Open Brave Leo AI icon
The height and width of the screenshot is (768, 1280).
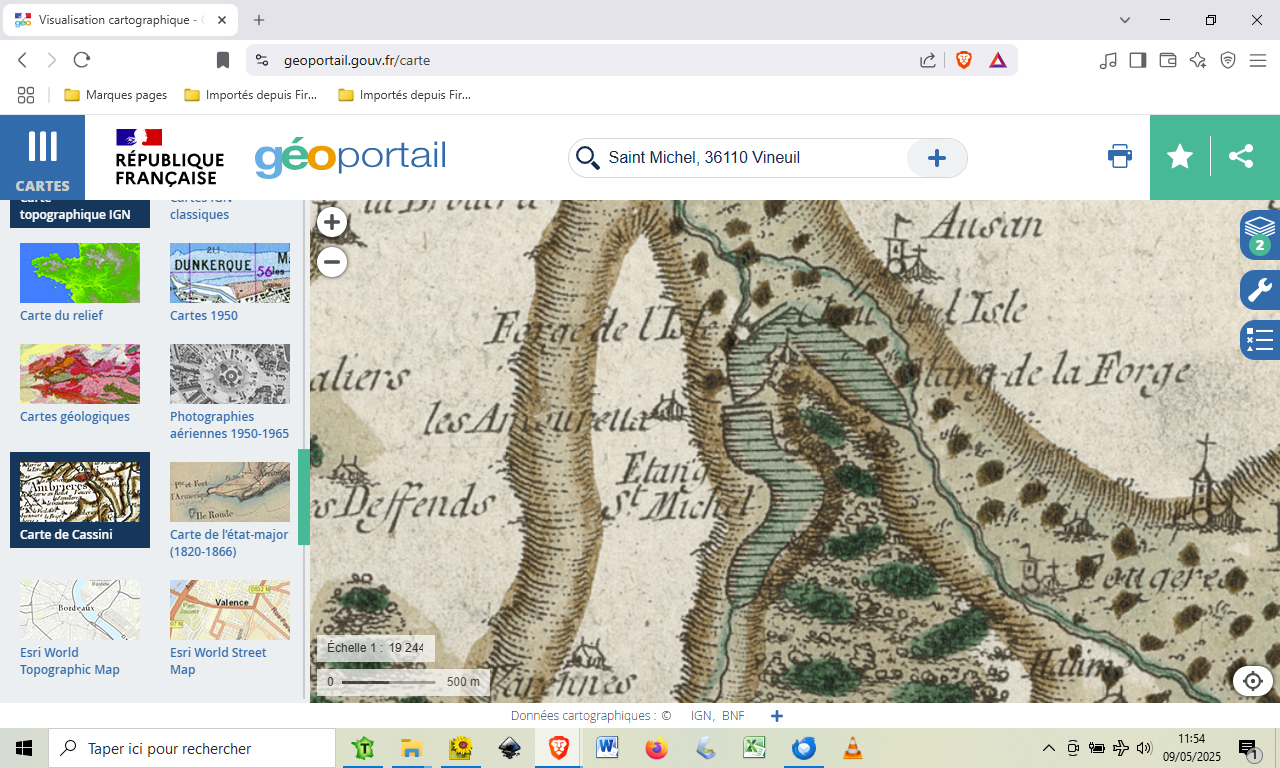pos(1198,60)
